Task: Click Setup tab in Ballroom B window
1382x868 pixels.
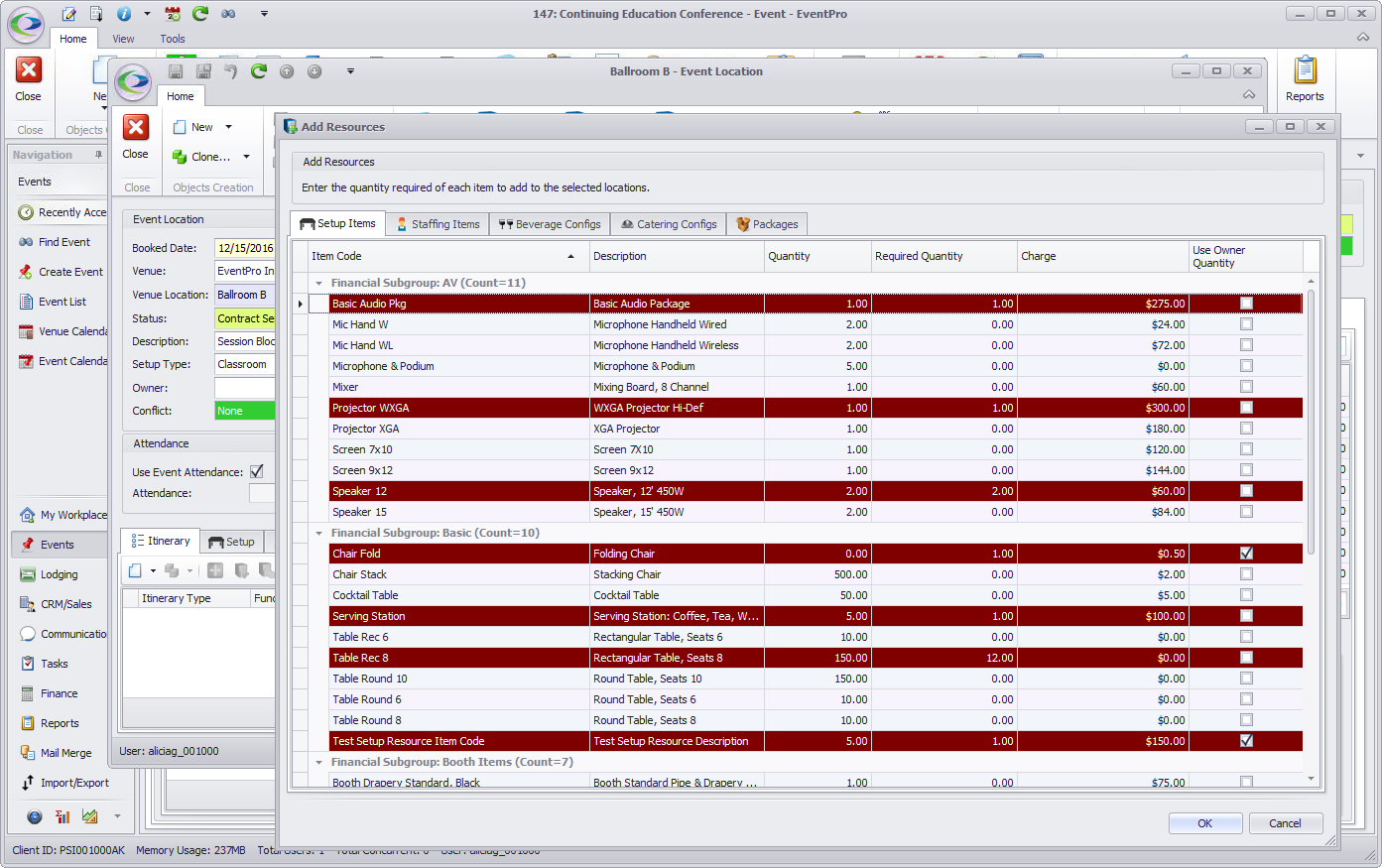Action: click(231, 542)
